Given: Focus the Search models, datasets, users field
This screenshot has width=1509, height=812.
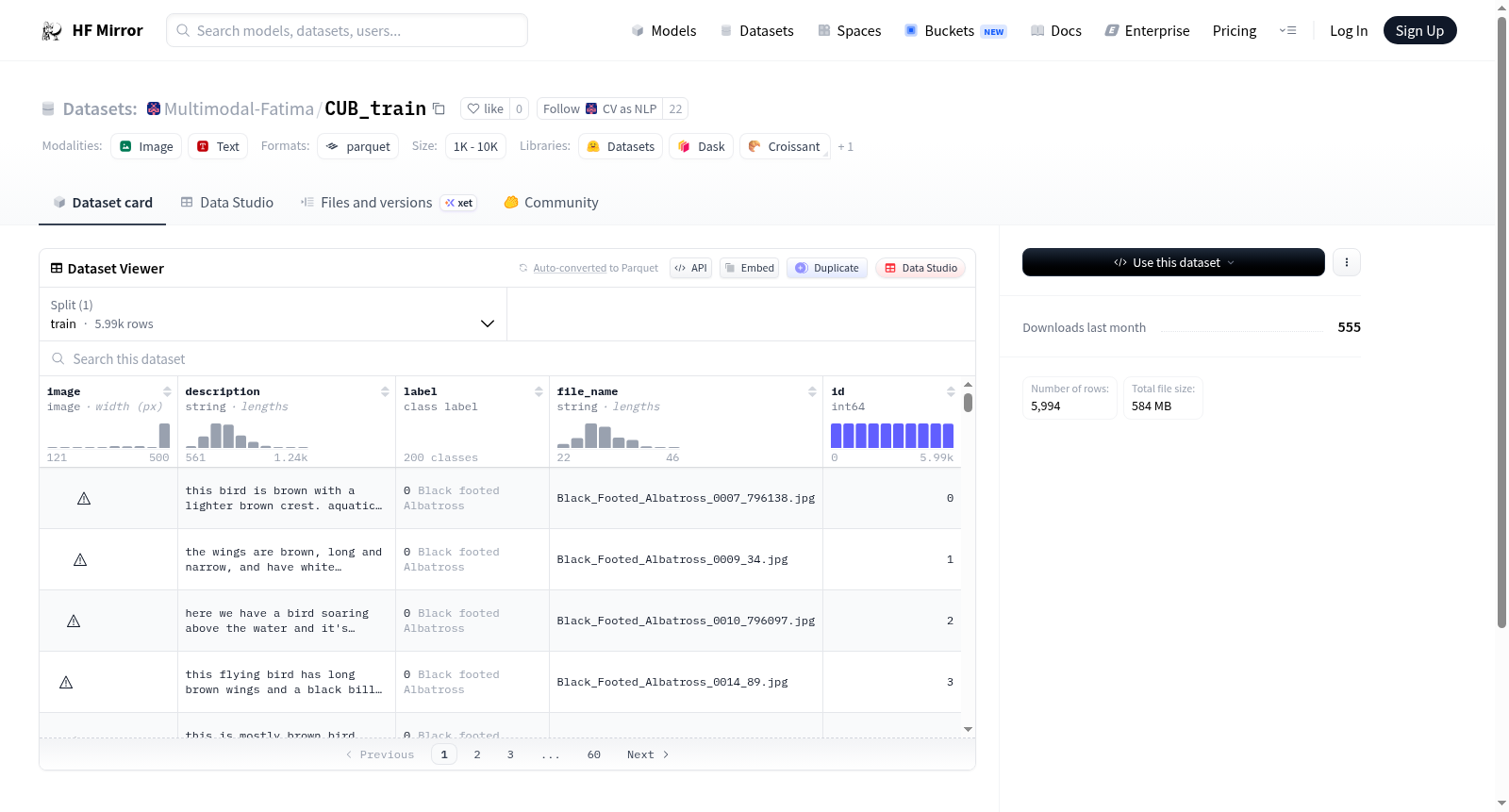Looking at the screenshot, I should pyautogui.click(x=347, y=30).
